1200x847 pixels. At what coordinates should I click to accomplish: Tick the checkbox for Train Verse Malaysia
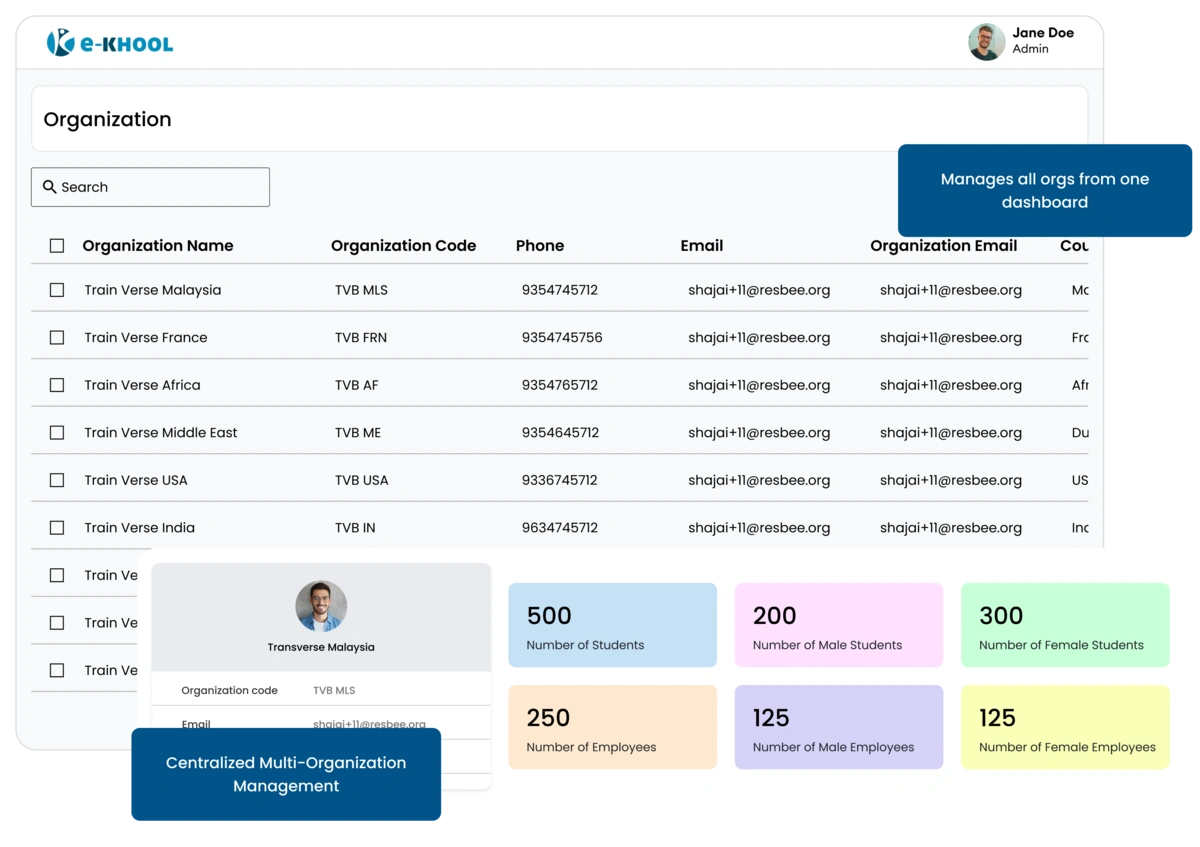pyautogui.click(x=57, y=289)
